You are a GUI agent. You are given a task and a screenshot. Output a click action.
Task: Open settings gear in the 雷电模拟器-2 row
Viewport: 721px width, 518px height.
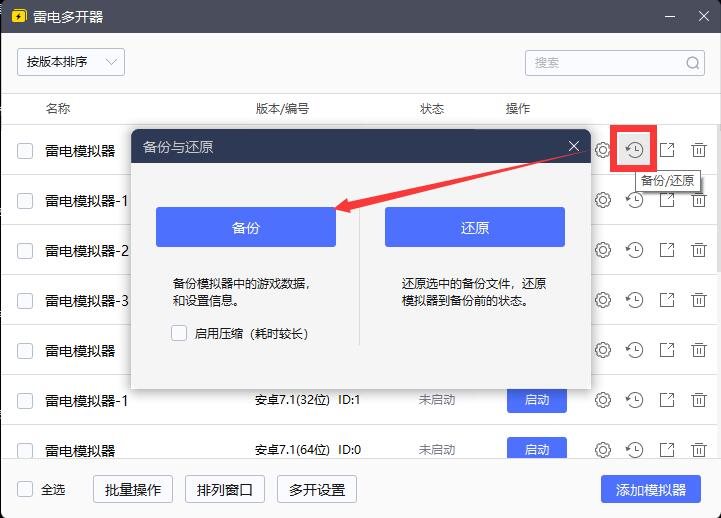tap(602, 250)
